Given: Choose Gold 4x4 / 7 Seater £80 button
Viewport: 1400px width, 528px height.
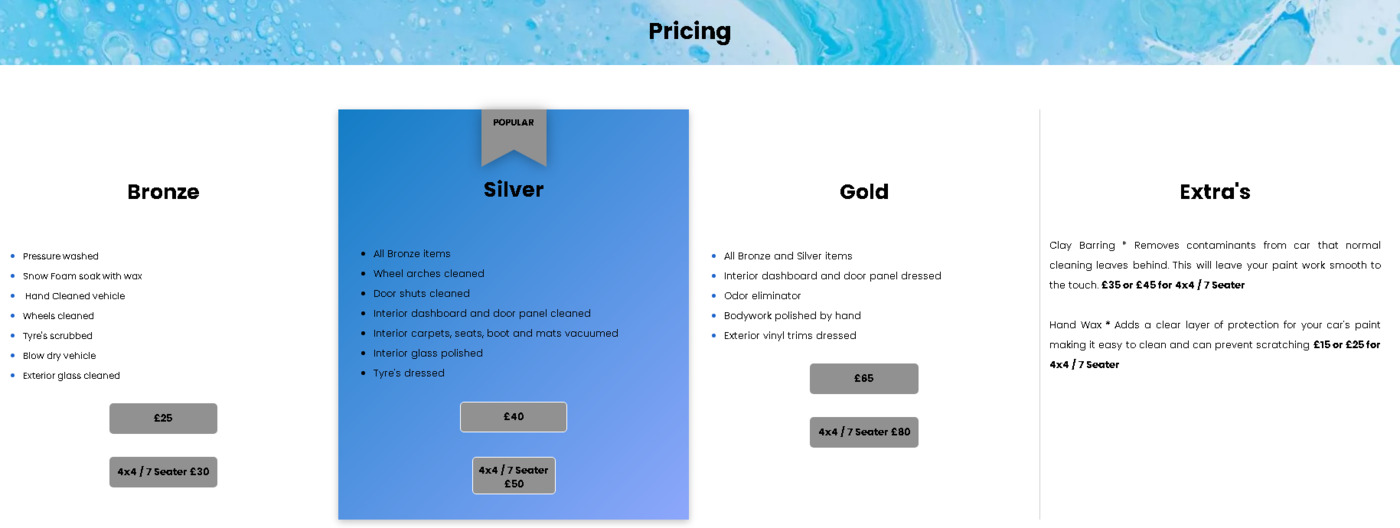Looking at the screenshot, I should pyautogui.click(x=864, y=432).
